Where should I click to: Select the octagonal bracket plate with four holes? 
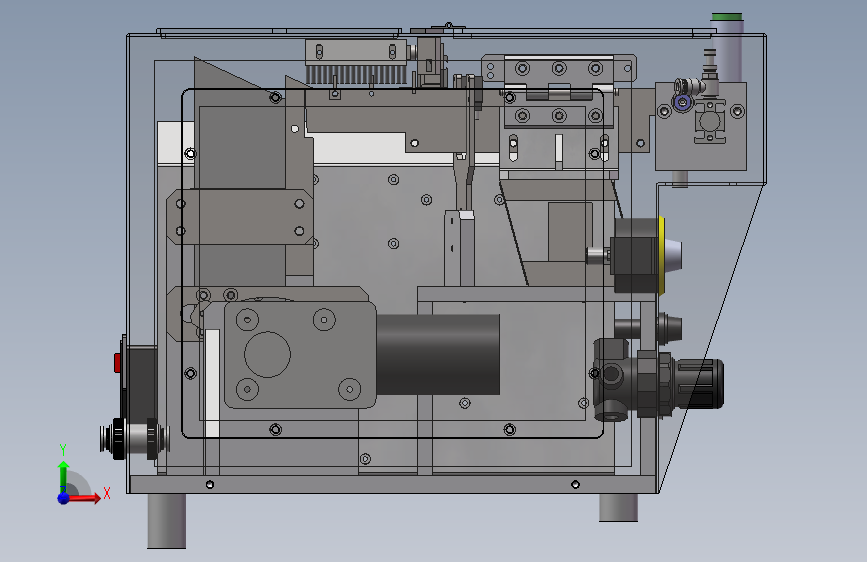pos(240,217)
